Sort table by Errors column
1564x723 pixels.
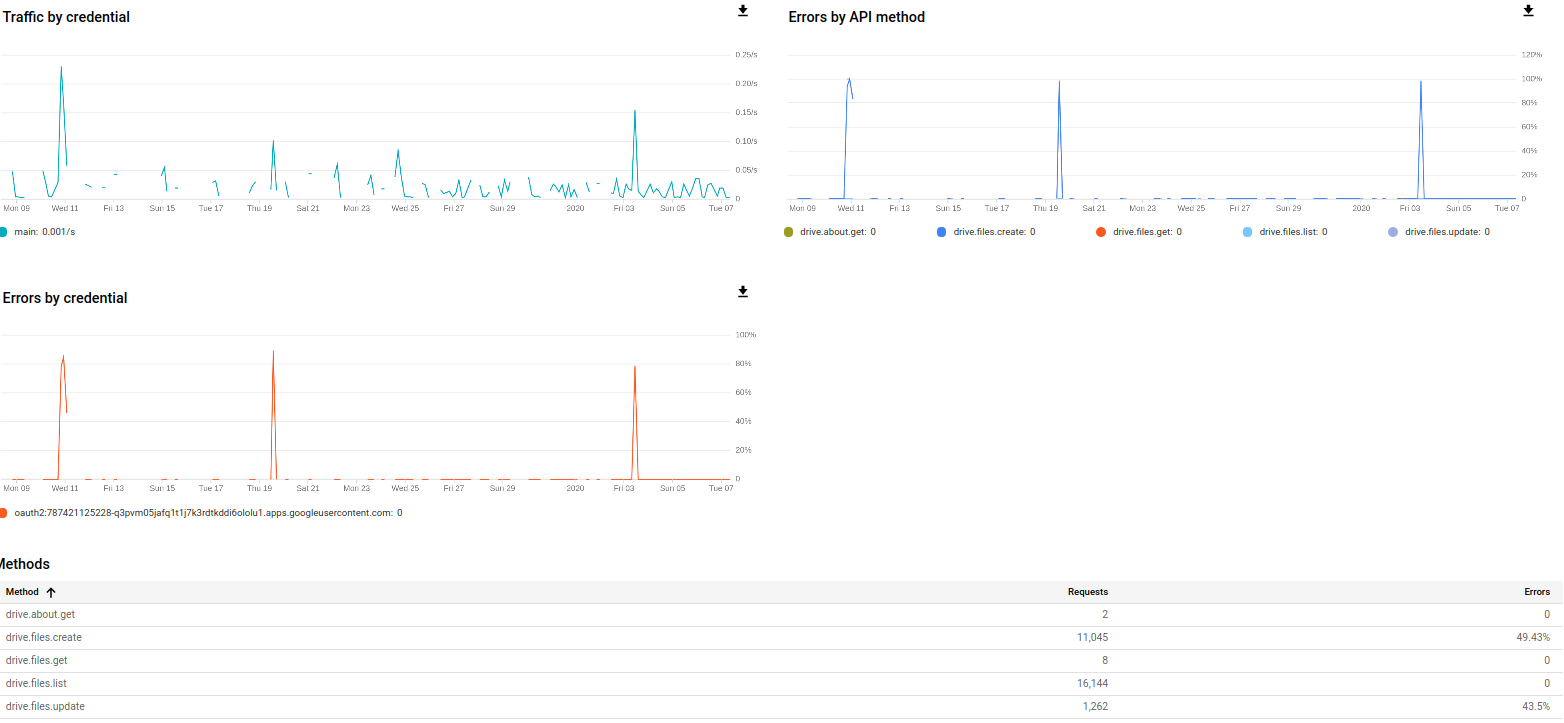[1537, 592]
